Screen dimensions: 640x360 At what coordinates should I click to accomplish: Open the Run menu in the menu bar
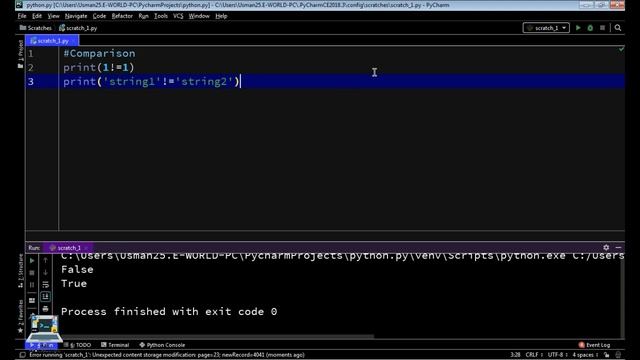click(143, 16)
